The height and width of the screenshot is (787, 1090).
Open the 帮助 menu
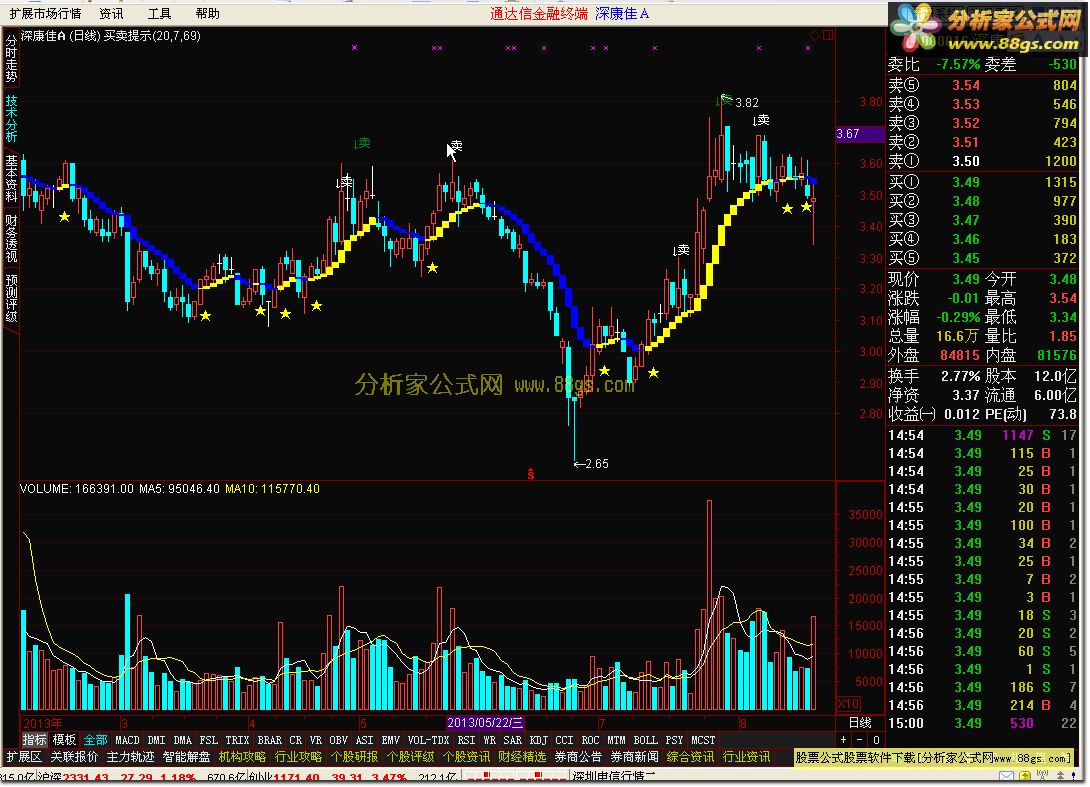coord(207,13)
